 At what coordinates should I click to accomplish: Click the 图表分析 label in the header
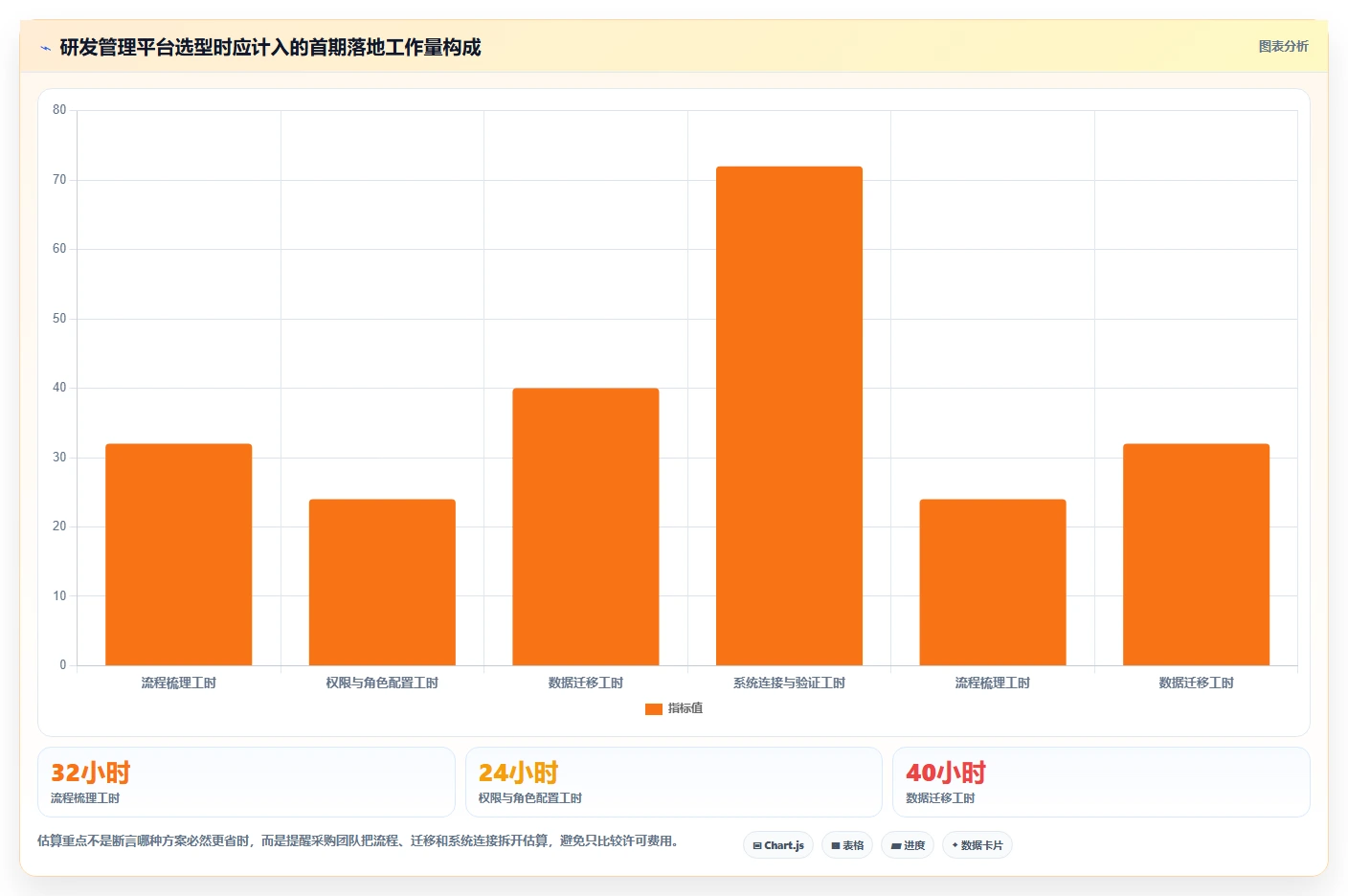point(1283,46)
